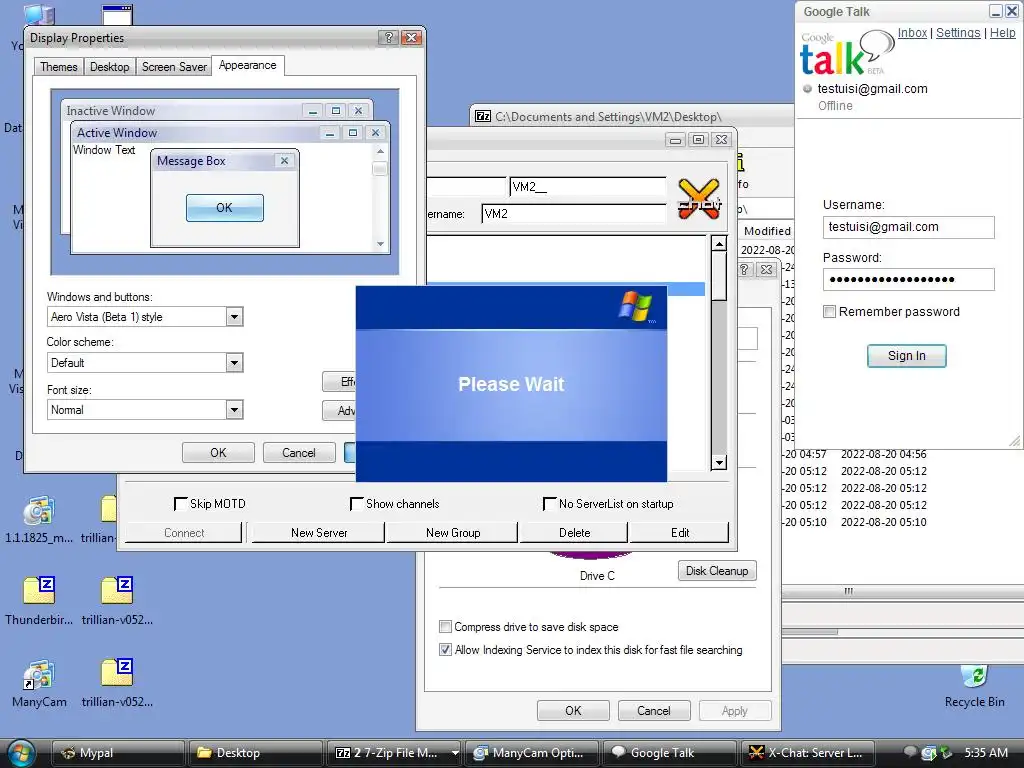This screenshot has width=1024, height=768.
Task: Click the Google Talk Password field
Action: coord(908,280)
